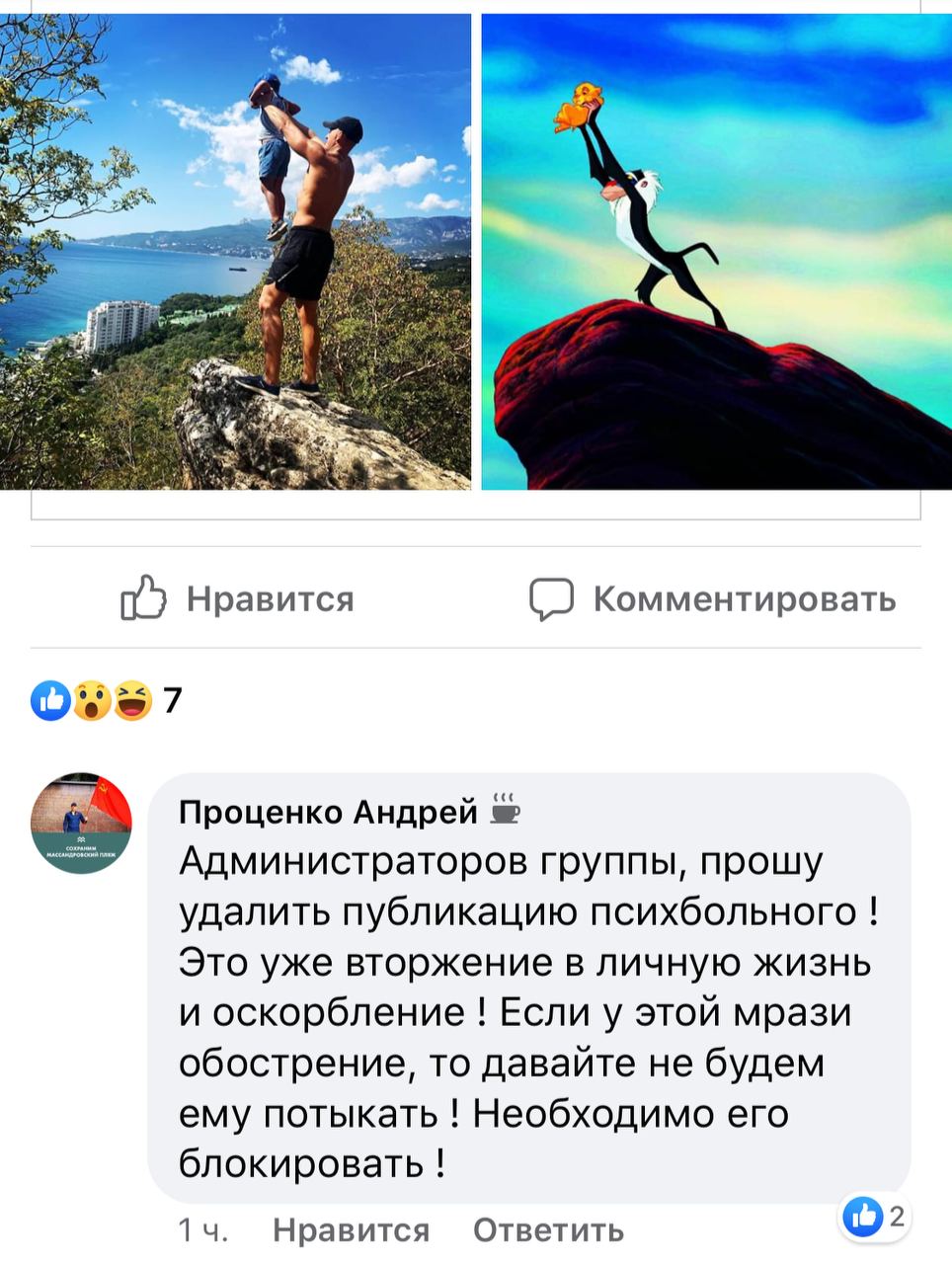Tap the coffee cup badge icon

(x=505, y=808)
